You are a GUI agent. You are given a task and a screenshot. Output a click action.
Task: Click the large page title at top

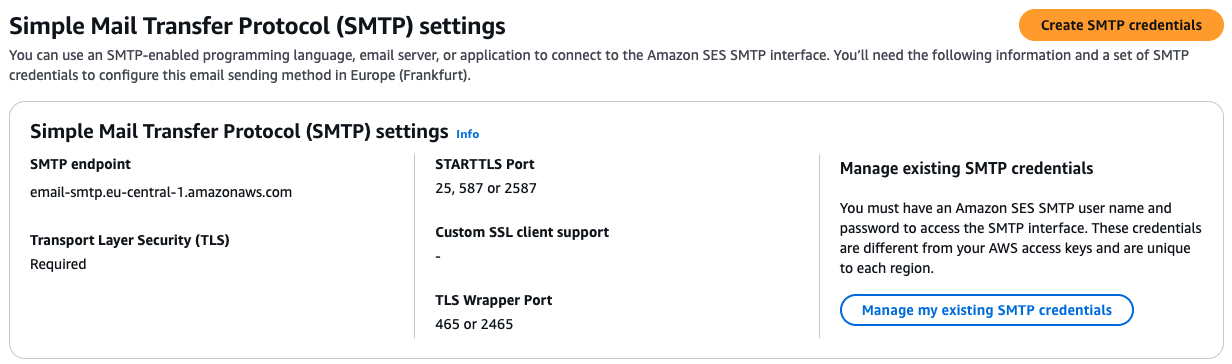258,25
